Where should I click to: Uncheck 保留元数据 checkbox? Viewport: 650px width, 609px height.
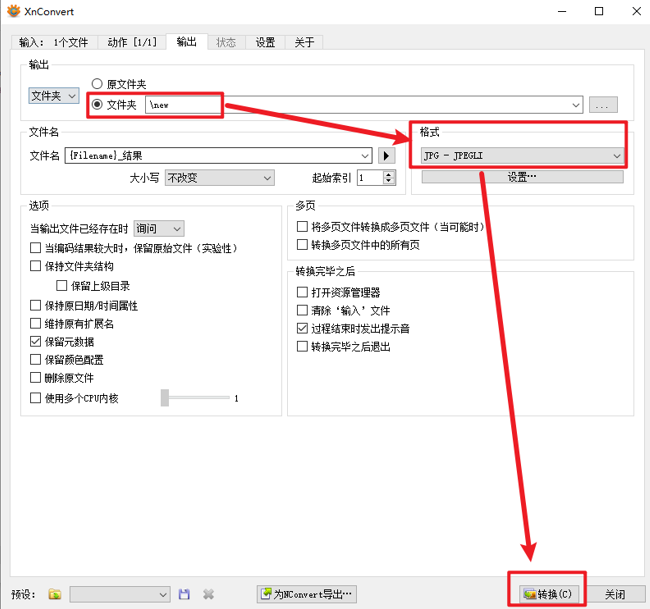click(x=35, y=341)
